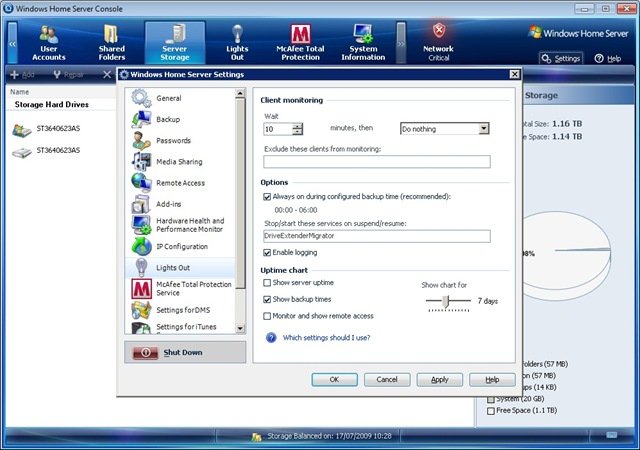
Task: Enable Monitor and show remote access
Action: point(267,316)
